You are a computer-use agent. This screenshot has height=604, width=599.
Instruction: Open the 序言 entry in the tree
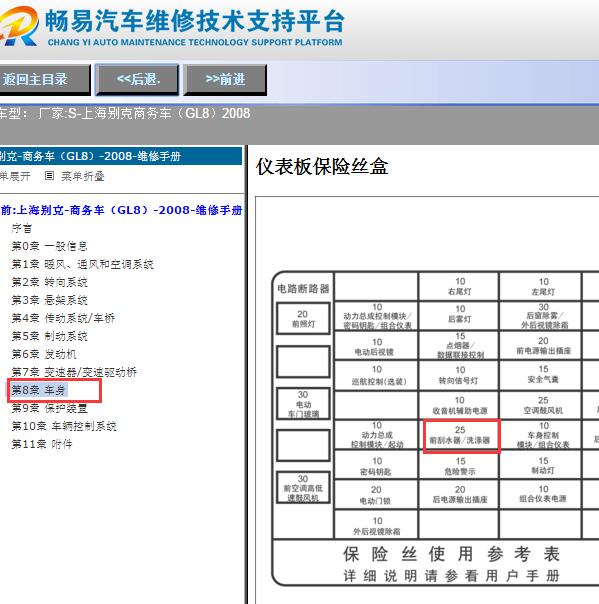coord(22,228)
